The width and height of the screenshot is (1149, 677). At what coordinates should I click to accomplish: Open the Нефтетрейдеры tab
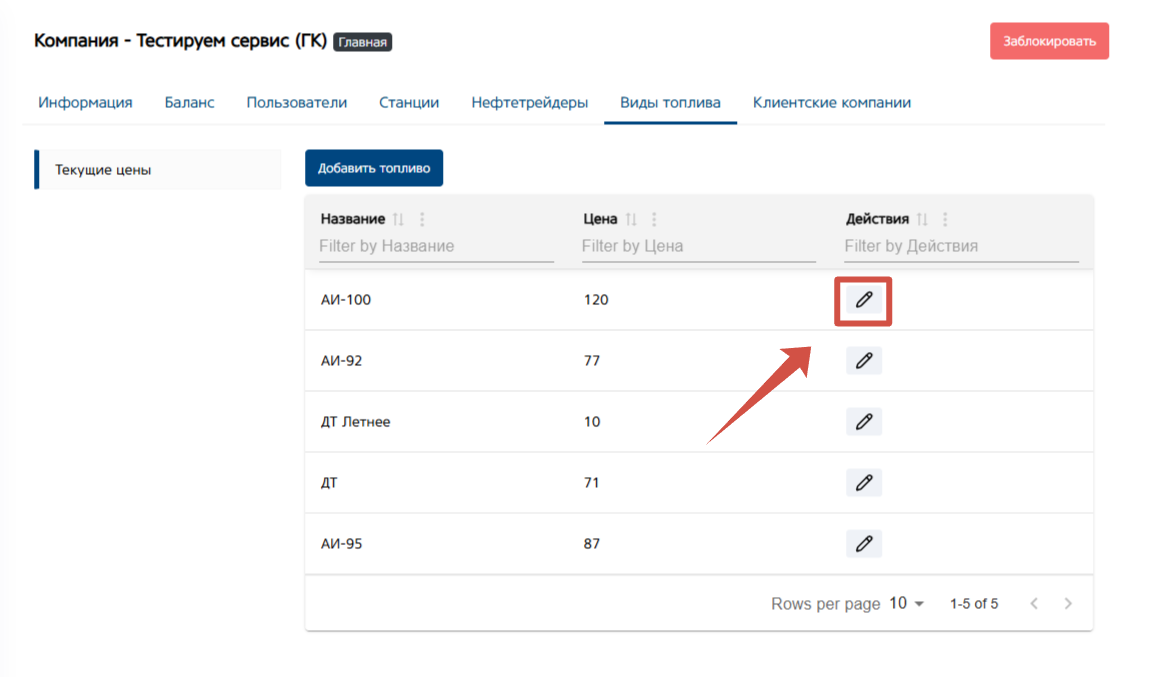[x=529, y=103]
